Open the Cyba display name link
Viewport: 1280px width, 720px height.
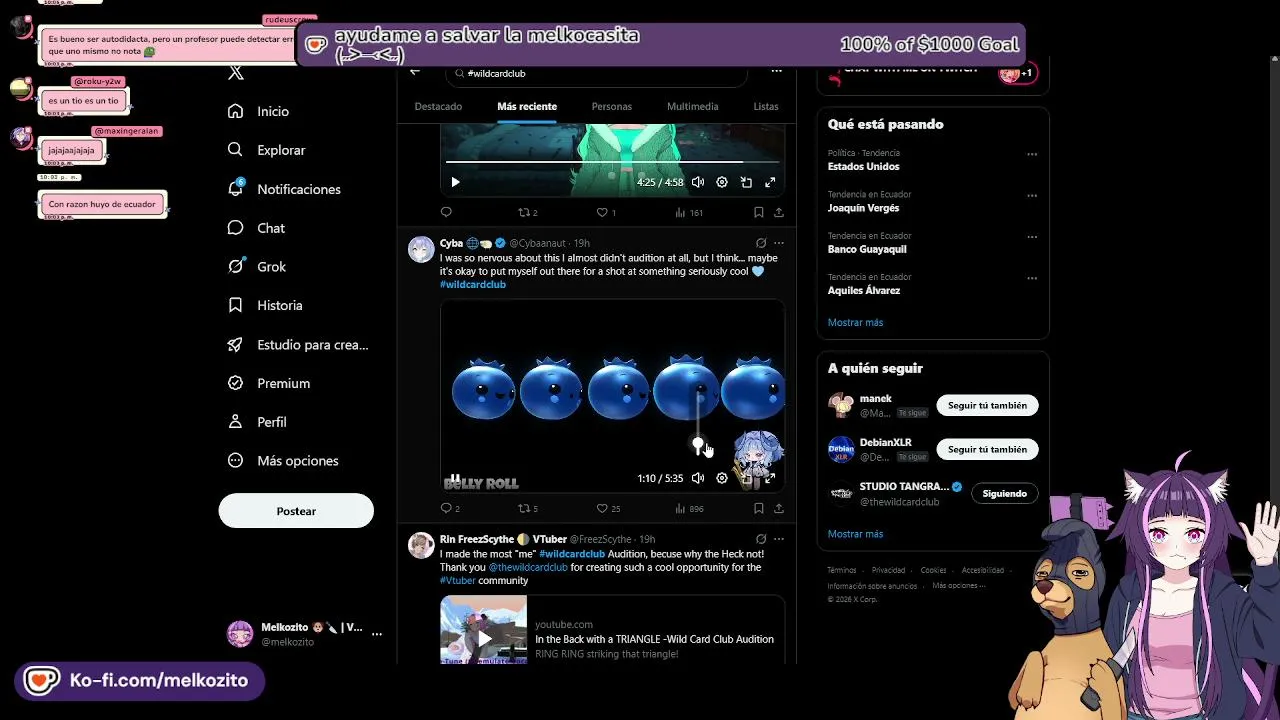(x=451, y=243)
